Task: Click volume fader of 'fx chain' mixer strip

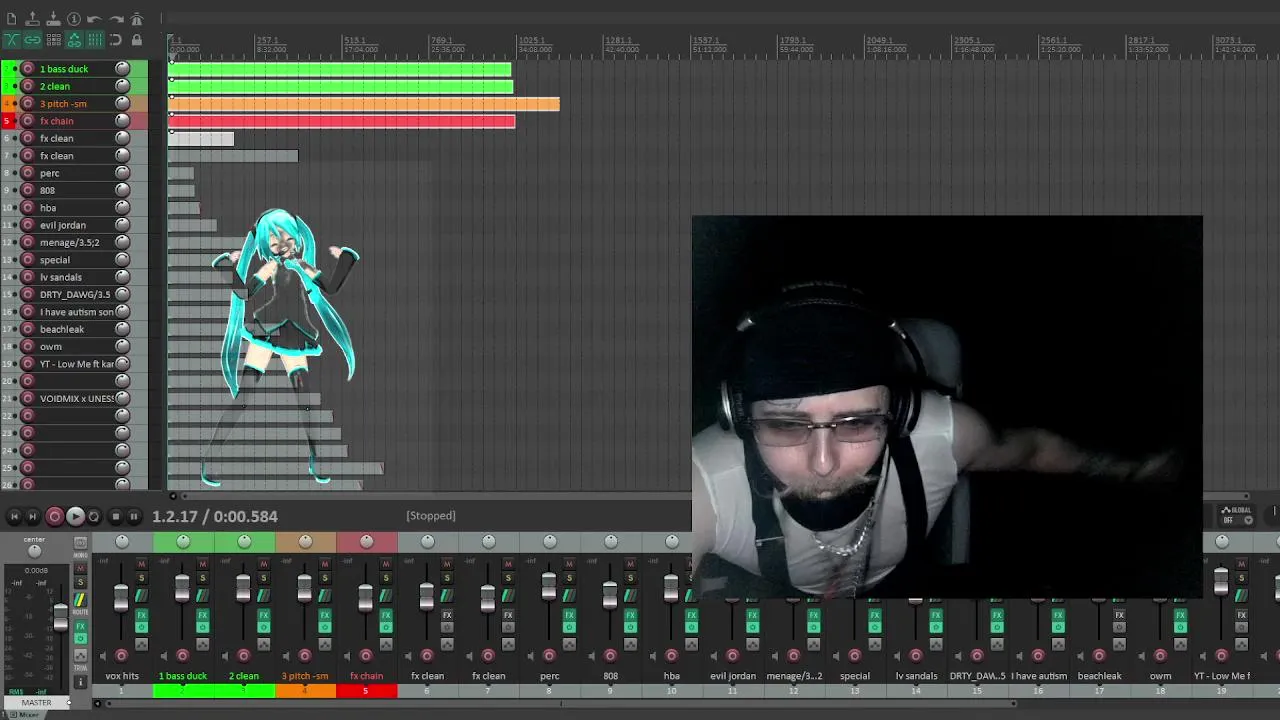Action: pos(365,597)
